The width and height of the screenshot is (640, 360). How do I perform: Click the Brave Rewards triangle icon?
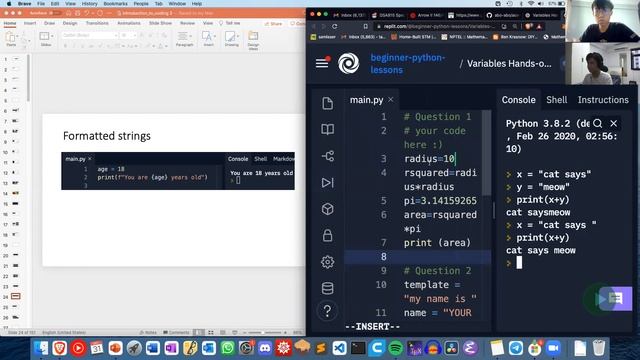pos(539,26)
